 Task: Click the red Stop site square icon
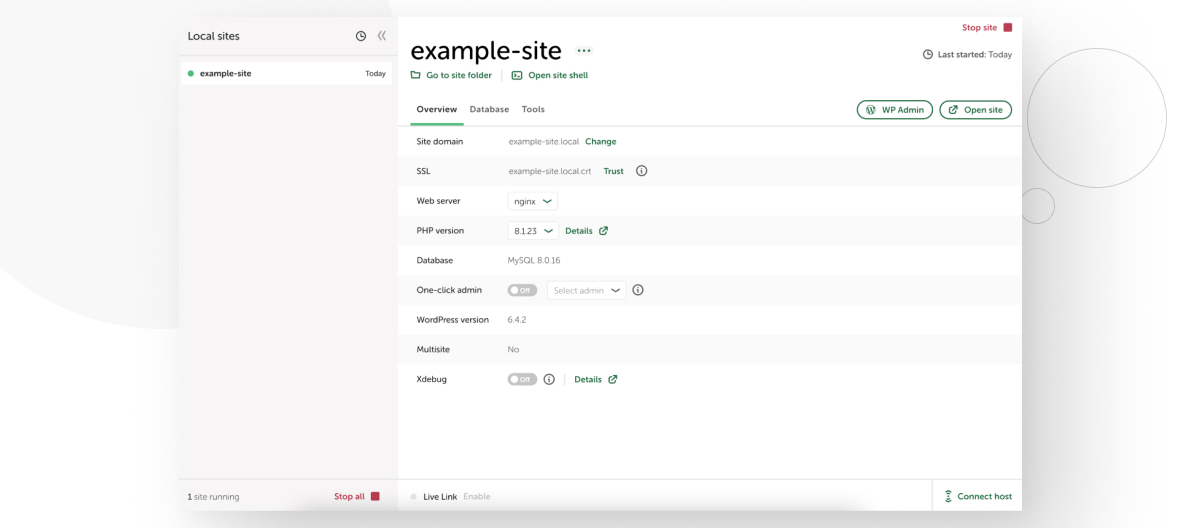click(1007, 28)
